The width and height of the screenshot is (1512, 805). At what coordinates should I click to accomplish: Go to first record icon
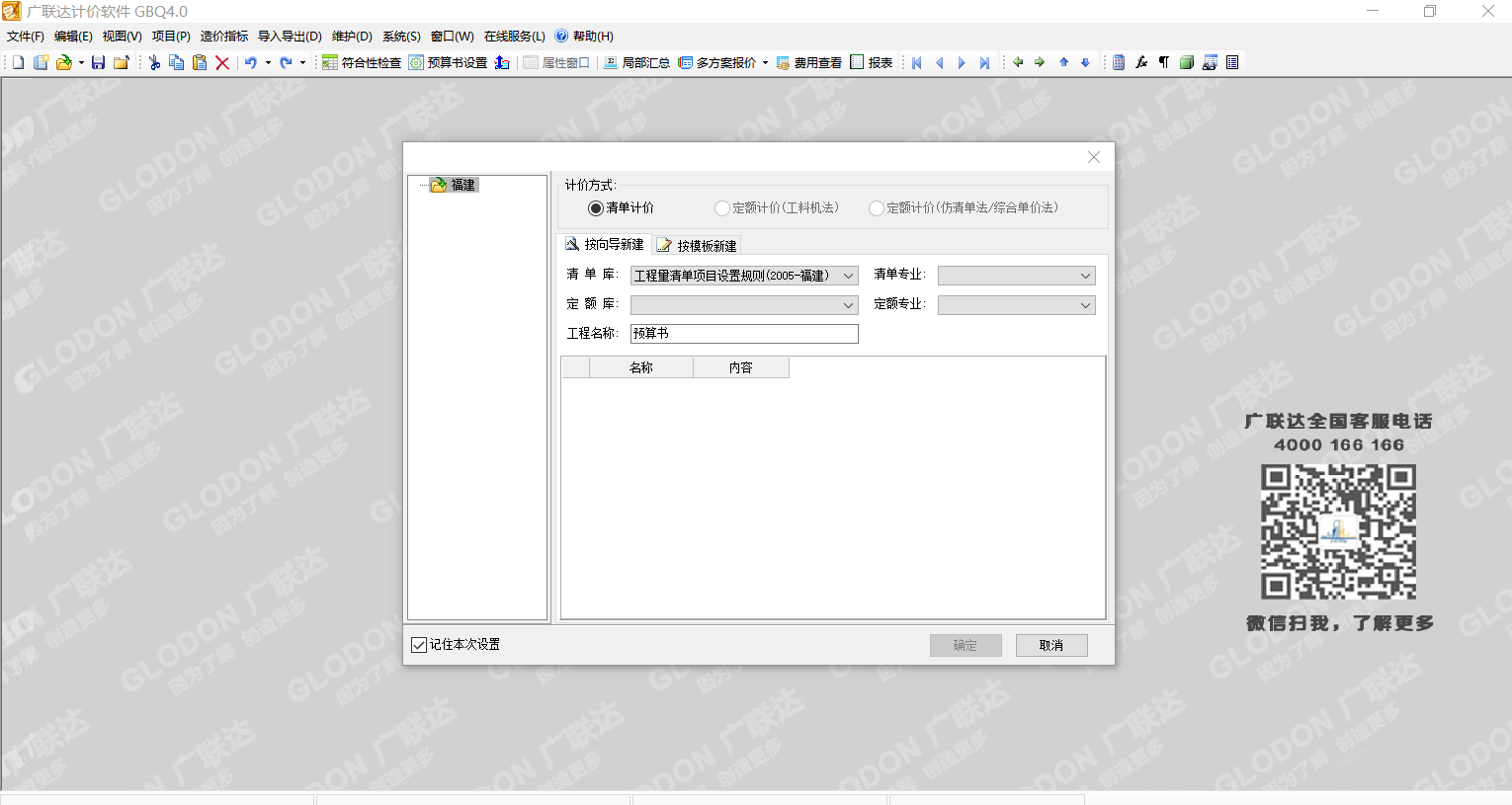(x=917, y=62)
